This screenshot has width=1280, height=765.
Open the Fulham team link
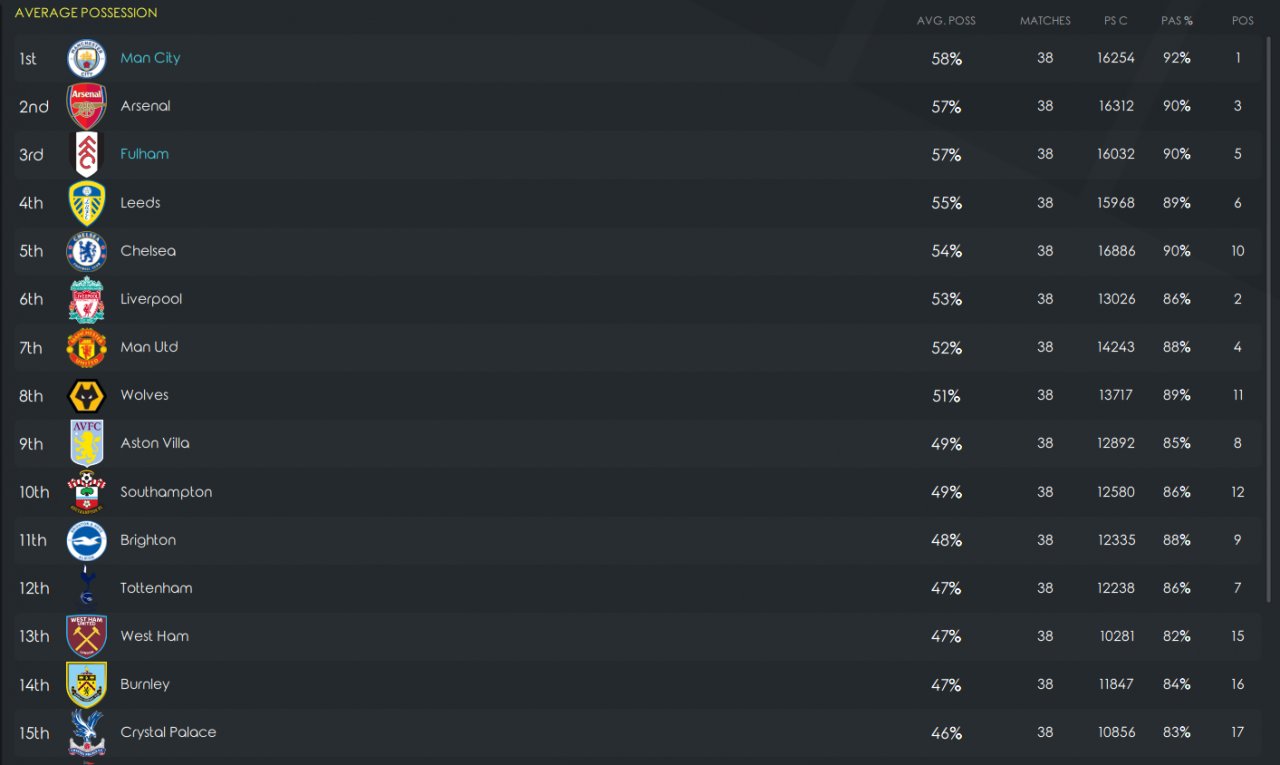(x=144, y=154)
